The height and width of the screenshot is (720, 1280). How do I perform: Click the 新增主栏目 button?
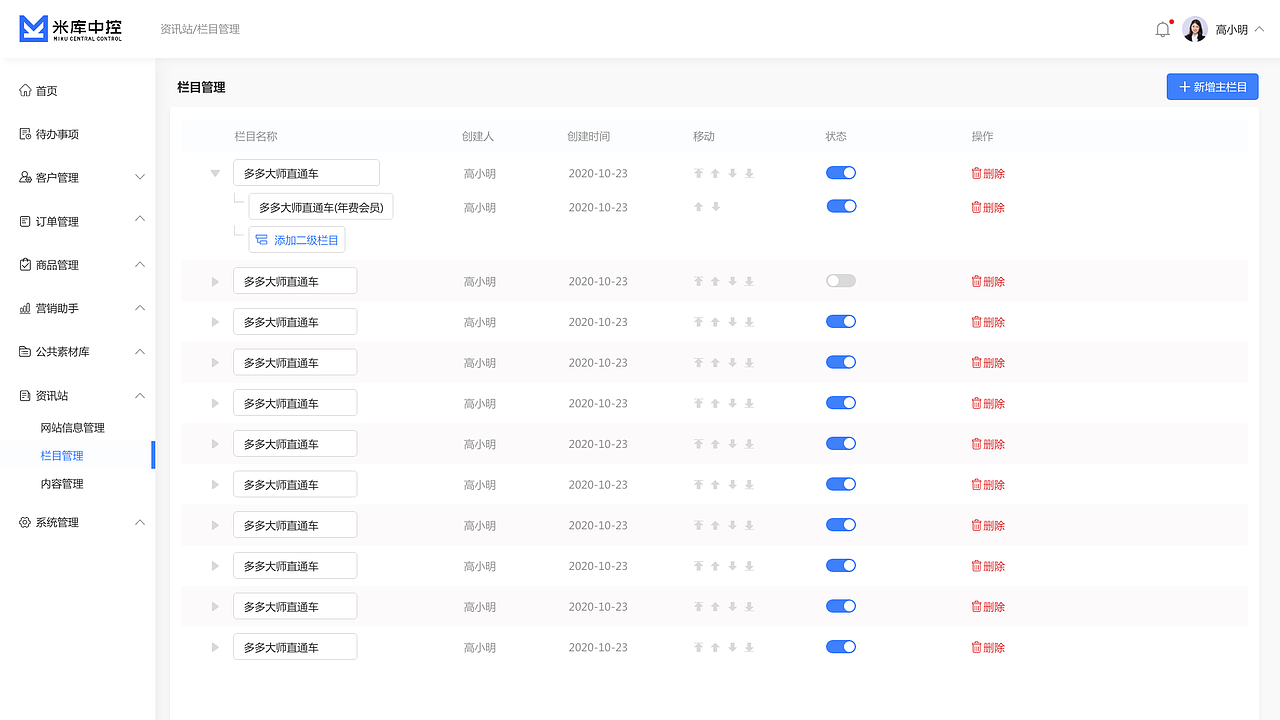(x=1212, y=87)
